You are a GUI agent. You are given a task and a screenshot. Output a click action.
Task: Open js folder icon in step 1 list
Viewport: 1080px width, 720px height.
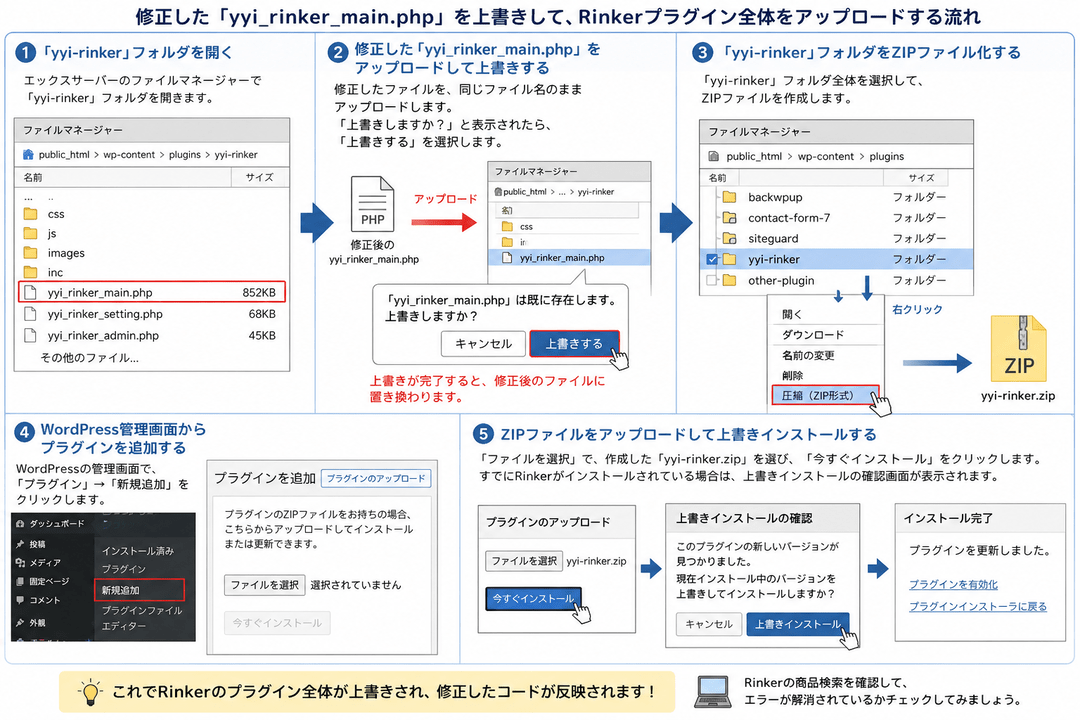[30, 233]
